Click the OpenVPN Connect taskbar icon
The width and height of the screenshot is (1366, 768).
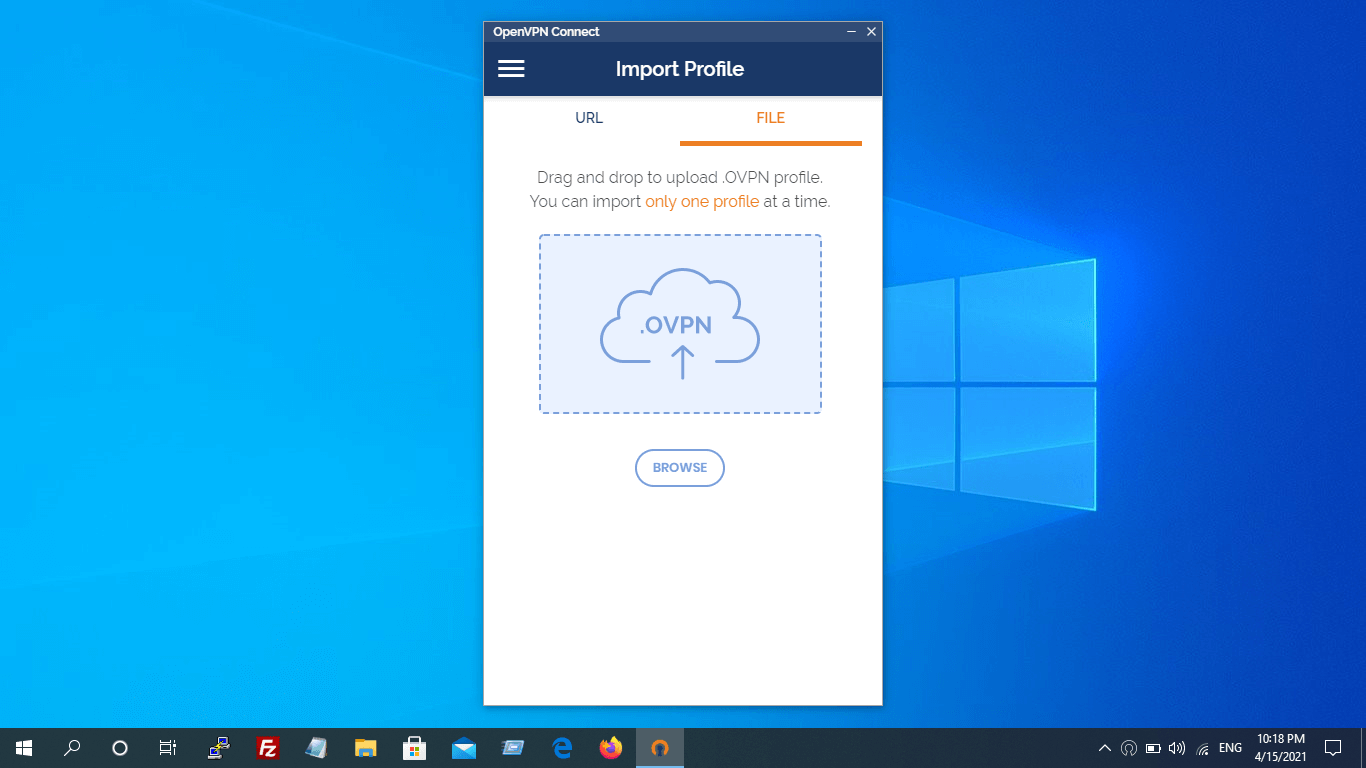tap(660, 748)
